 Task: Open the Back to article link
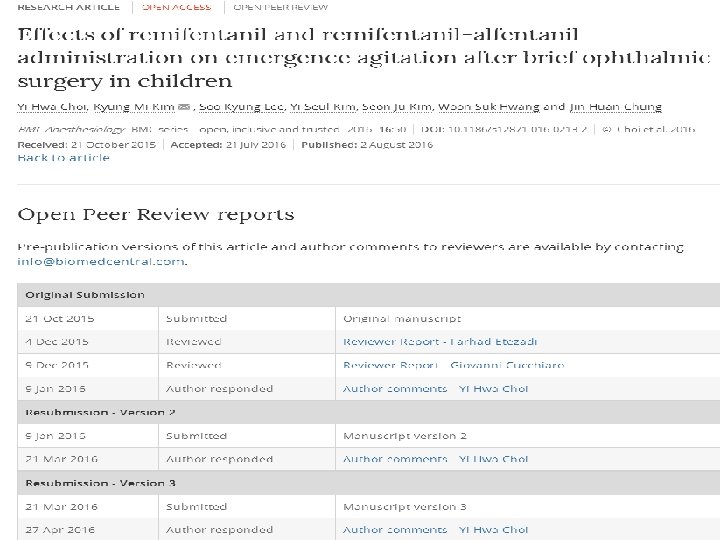tap(63, 158)
